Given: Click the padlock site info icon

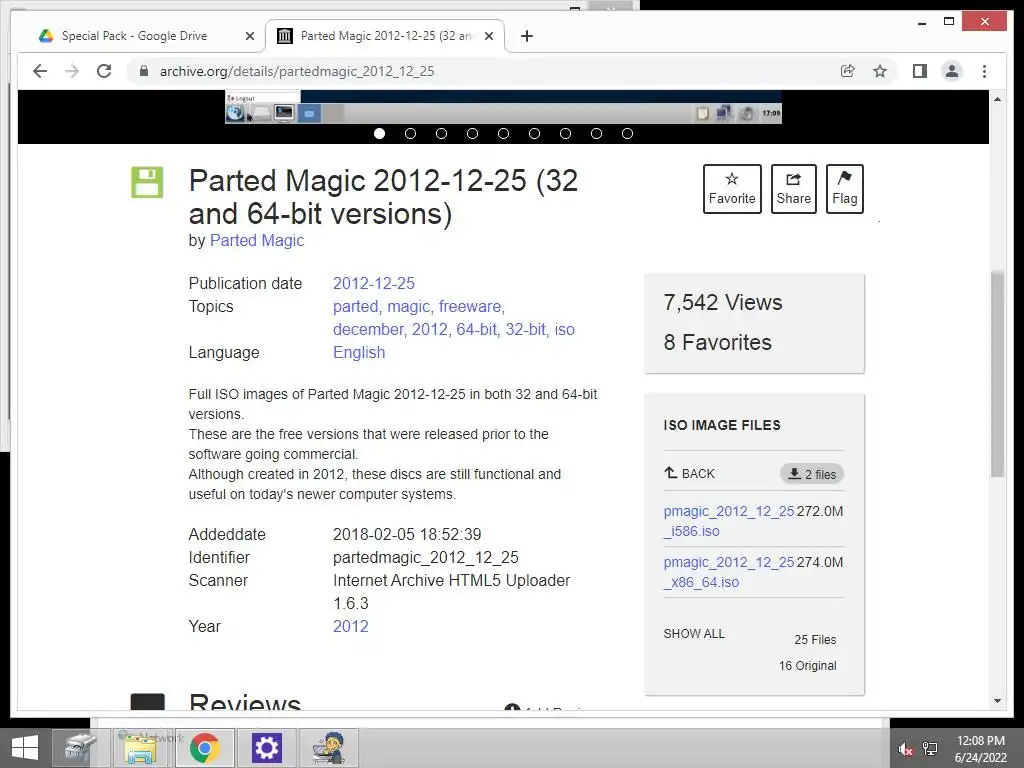Looking at the screenshot, I should point(144,71).
